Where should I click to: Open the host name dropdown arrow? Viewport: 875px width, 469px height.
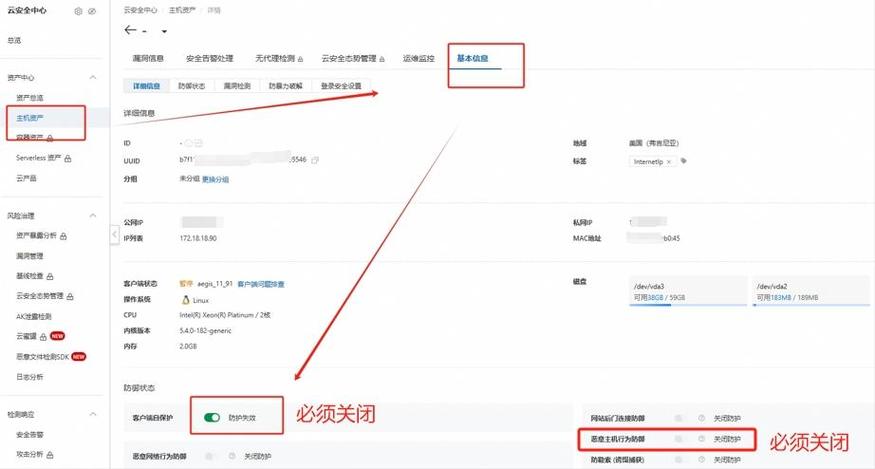[x=164, y=31]
